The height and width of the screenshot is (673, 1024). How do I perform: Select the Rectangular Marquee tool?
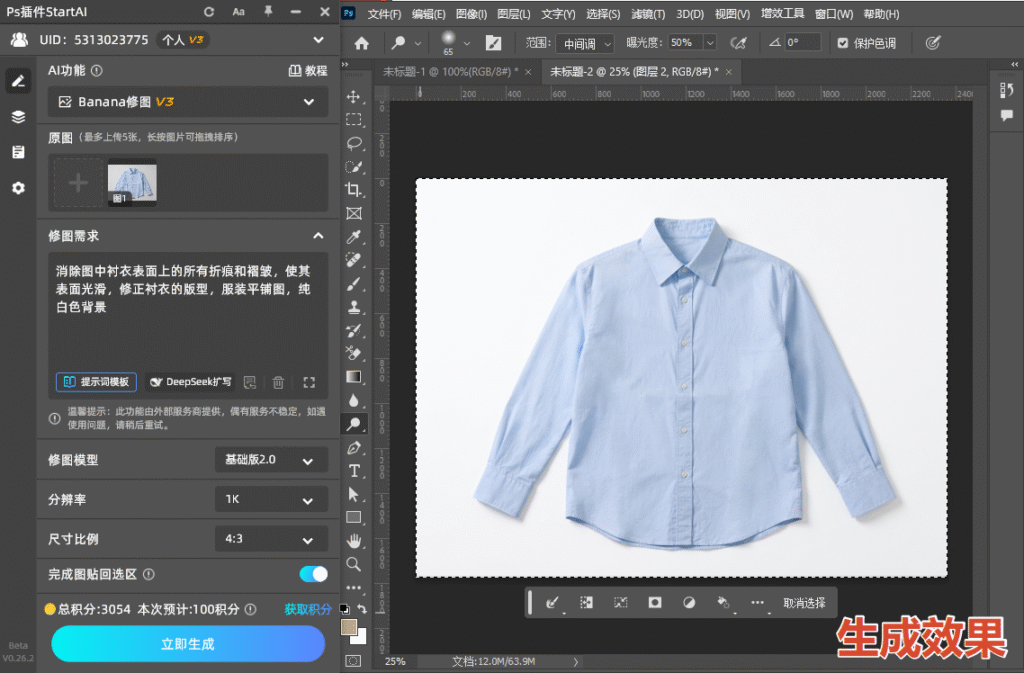click(353, 119)
